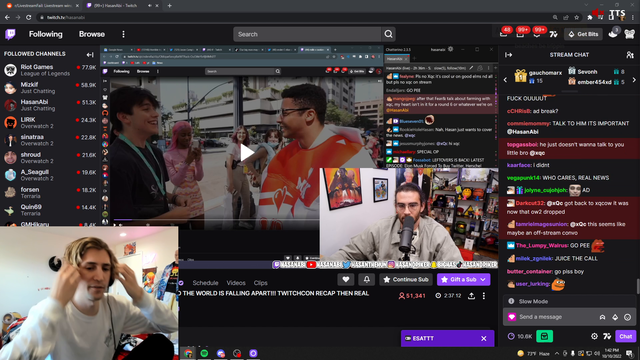This screenshot has height=360, width=640.
Task: Click inside the Twitch search field
Action: coord(307,34)
